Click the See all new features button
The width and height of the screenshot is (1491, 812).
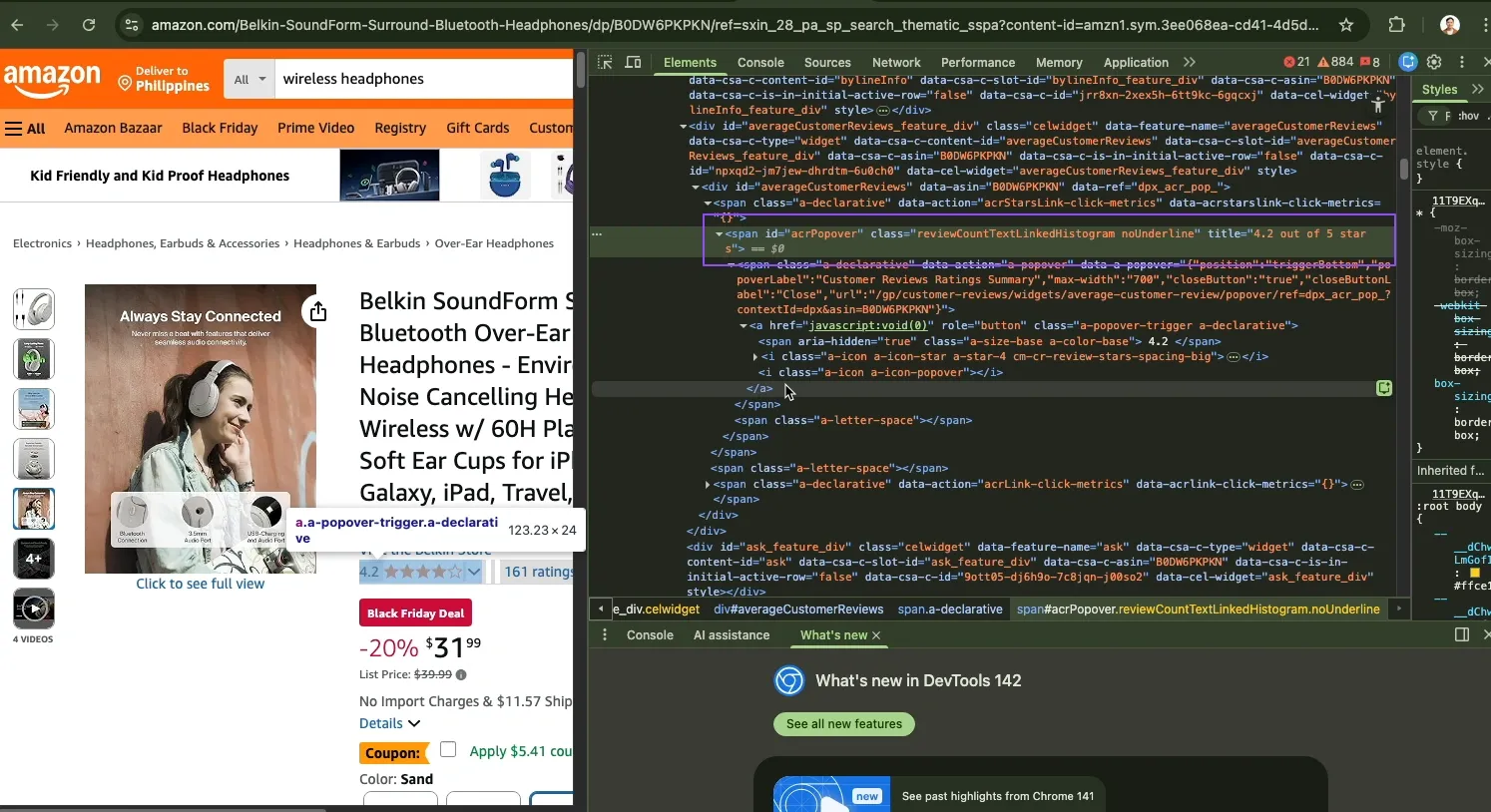(843, 724)
